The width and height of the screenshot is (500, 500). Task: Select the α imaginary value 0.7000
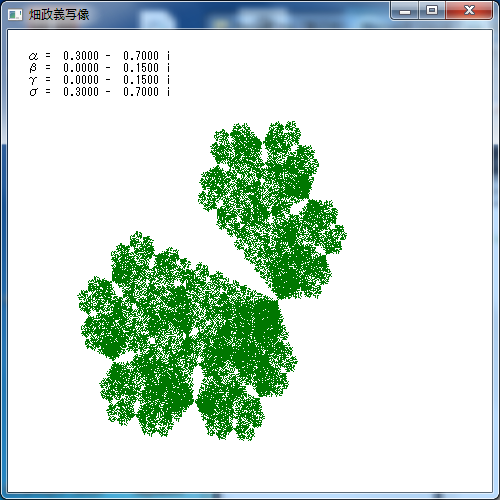141,56
